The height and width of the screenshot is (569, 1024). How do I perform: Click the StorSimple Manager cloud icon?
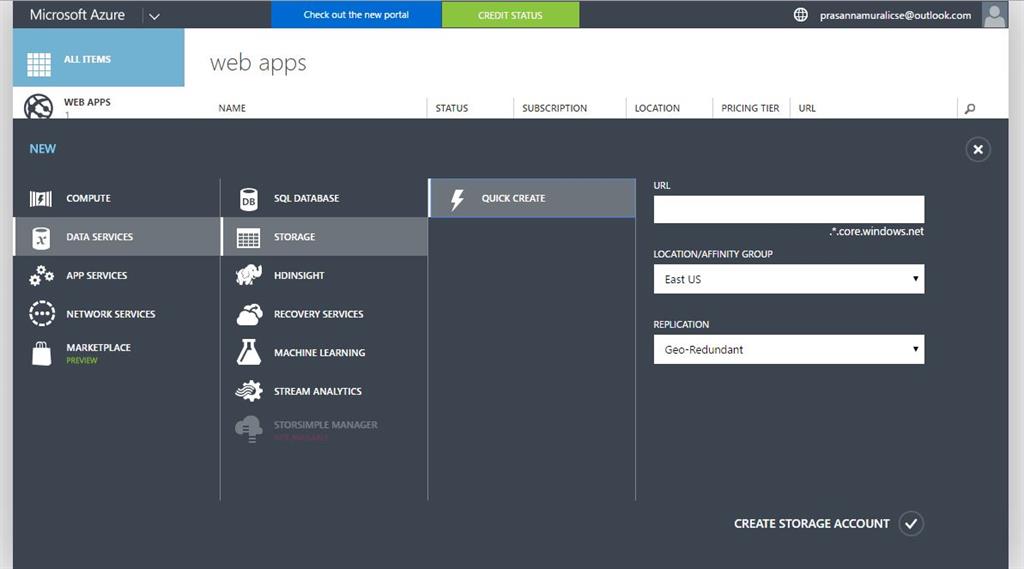pos(249,429)
